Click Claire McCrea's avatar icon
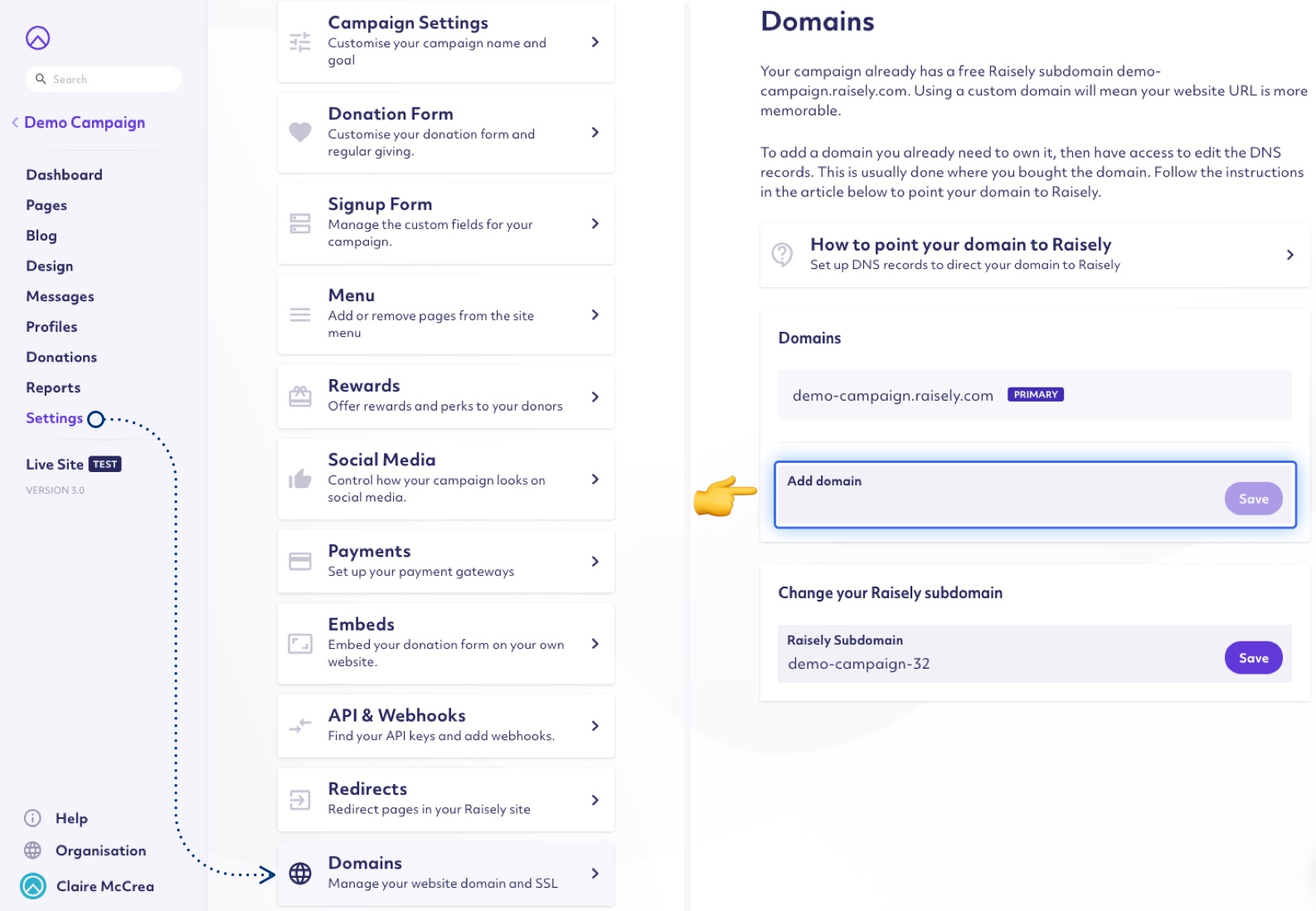 tap(33, 886)
